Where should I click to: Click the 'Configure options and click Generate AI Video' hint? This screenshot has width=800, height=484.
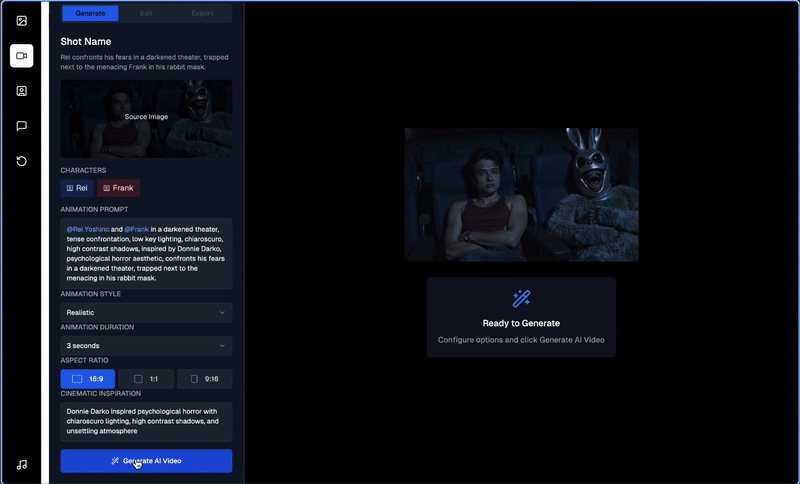pos(521,340)
